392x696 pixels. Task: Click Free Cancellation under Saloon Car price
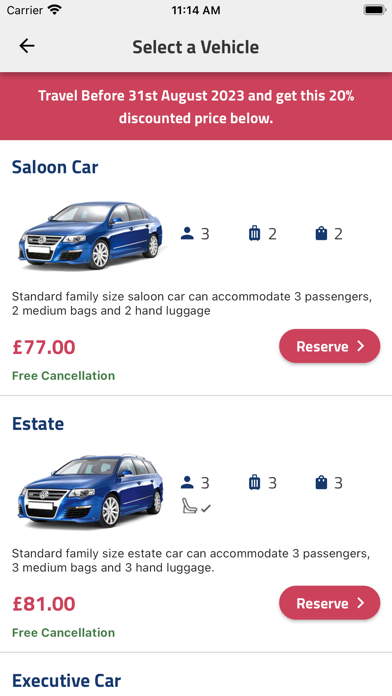(x=63, y=376)
